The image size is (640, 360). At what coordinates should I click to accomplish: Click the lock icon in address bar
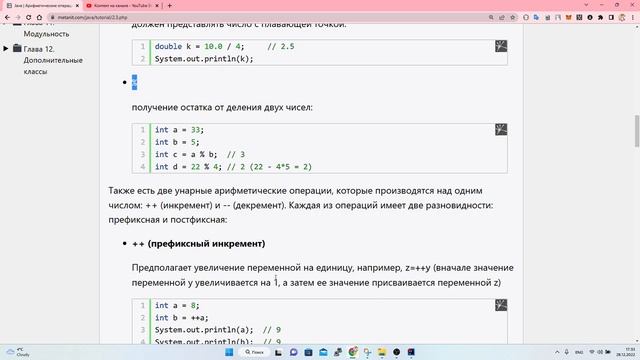pos(53,18)
